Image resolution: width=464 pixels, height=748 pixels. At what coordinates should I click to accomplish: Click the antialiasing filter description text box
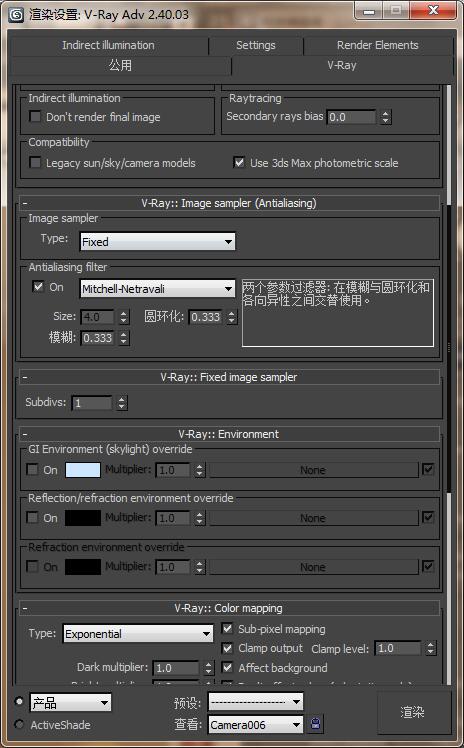[x=338, y=312]
